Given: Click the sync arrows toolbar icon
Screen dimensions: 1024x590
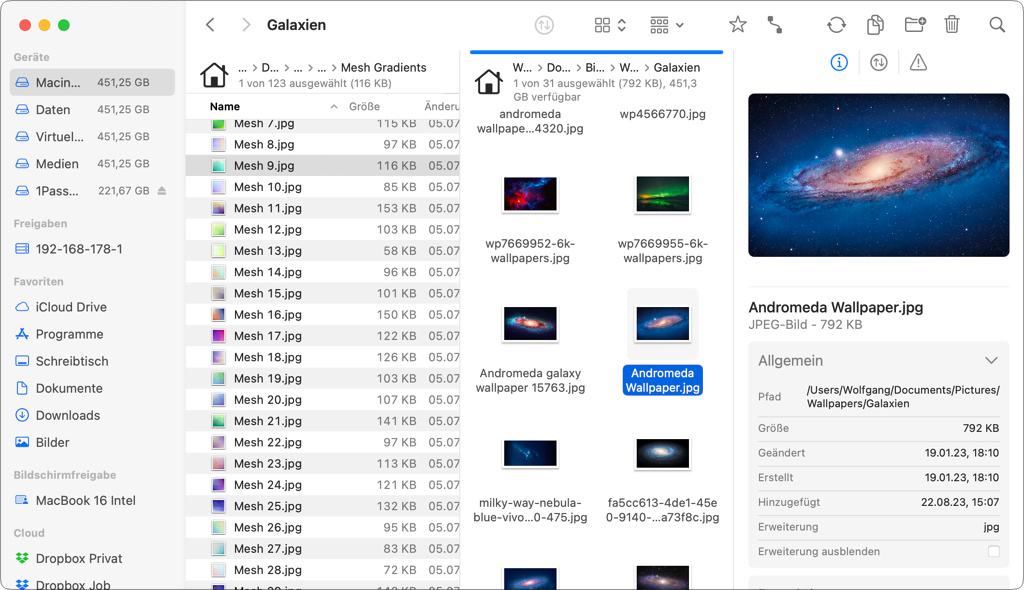Looking at the screenshot, I should click(x=544, y=25).
